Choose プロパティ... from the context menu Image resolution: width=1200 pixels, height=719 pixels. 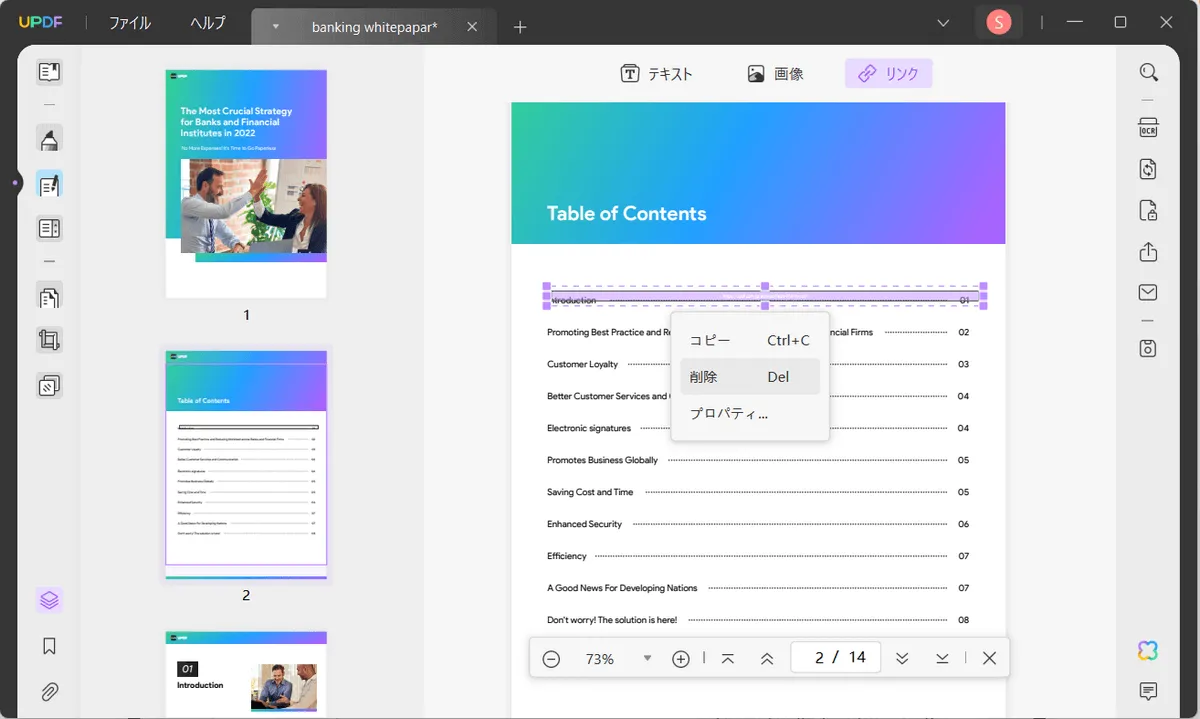(x=750, y=413)
